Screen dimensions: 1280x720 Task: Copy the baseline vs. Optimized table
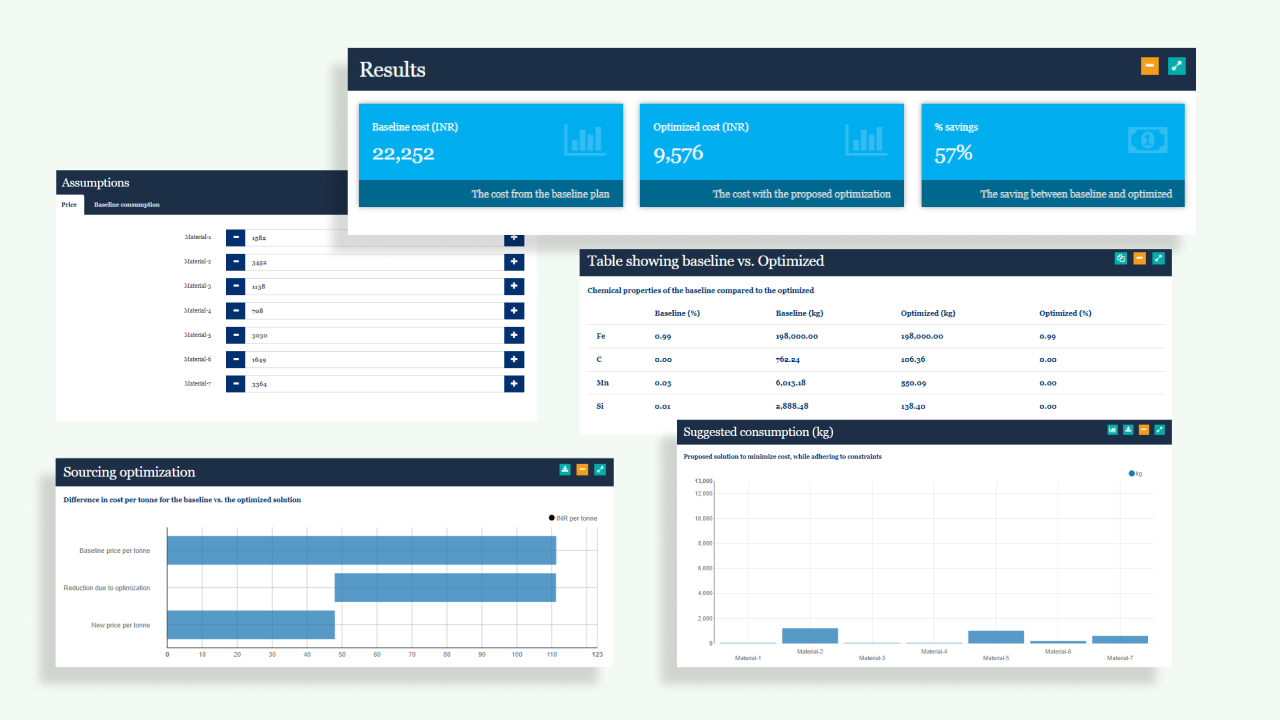click(1121, 258)
